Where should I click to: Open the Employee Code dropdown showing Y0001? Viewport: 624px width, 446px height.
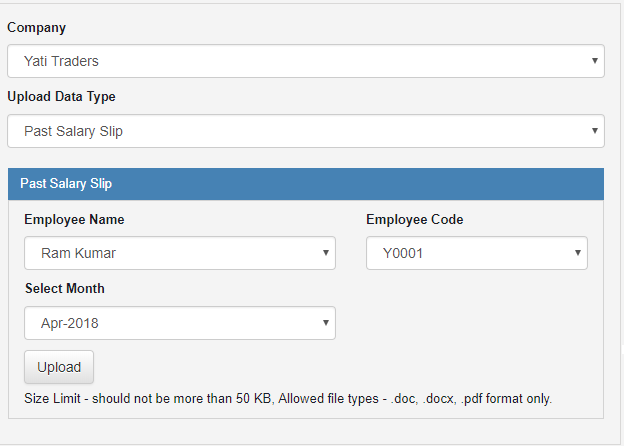[477, 253]
